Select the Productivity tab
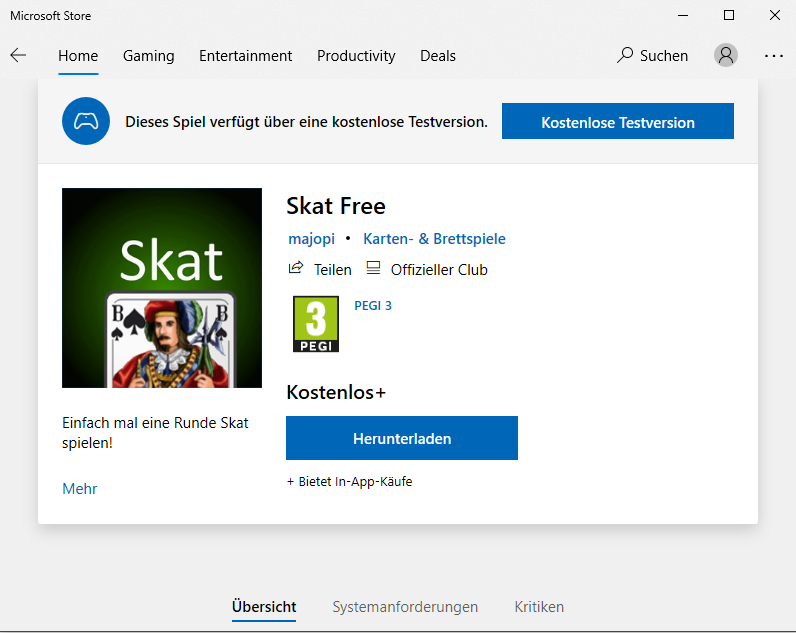Screen dimensions: 796x633 [356, 56]
